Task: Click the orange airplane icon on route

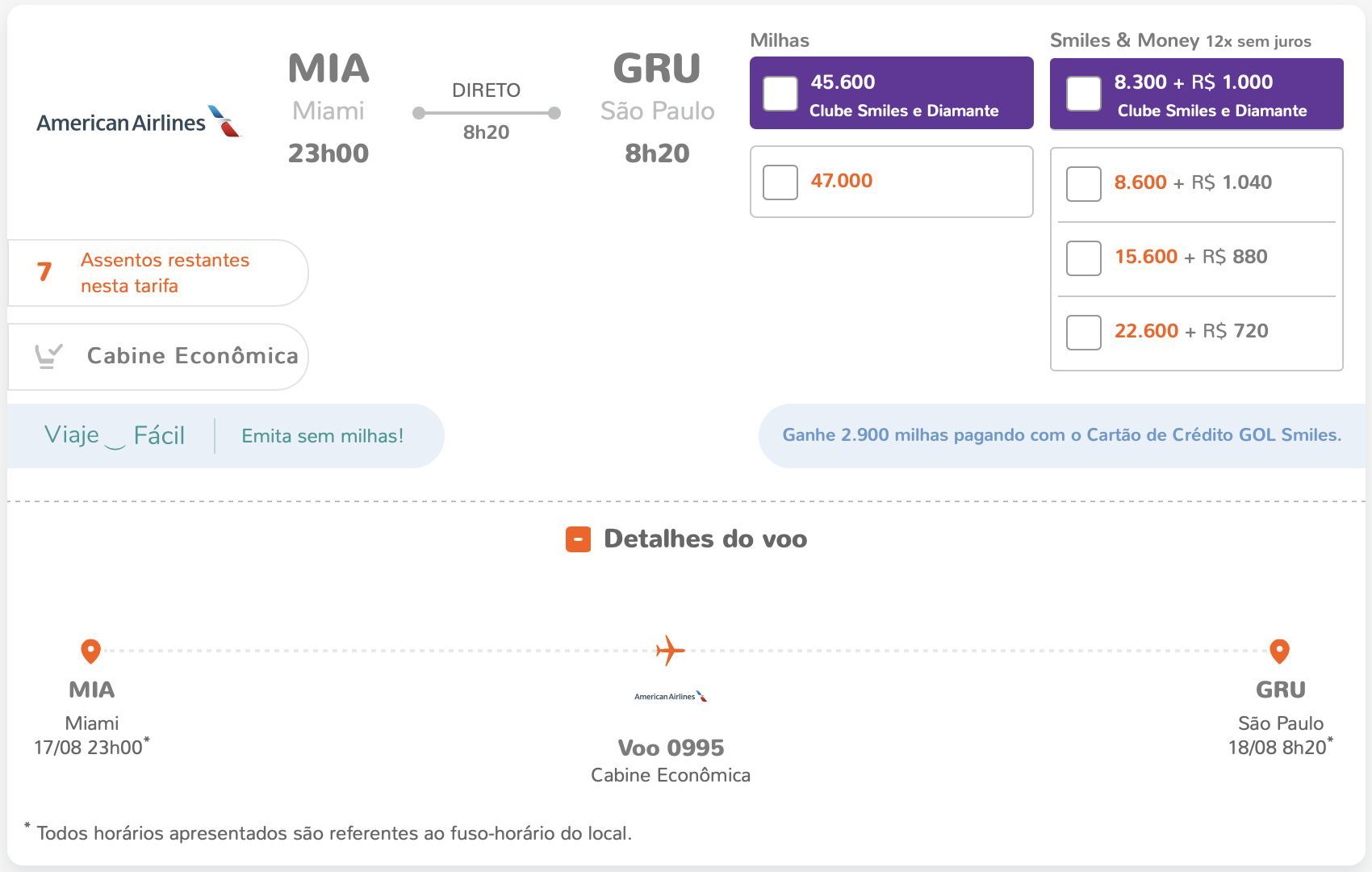Action: tap(670, 650)
